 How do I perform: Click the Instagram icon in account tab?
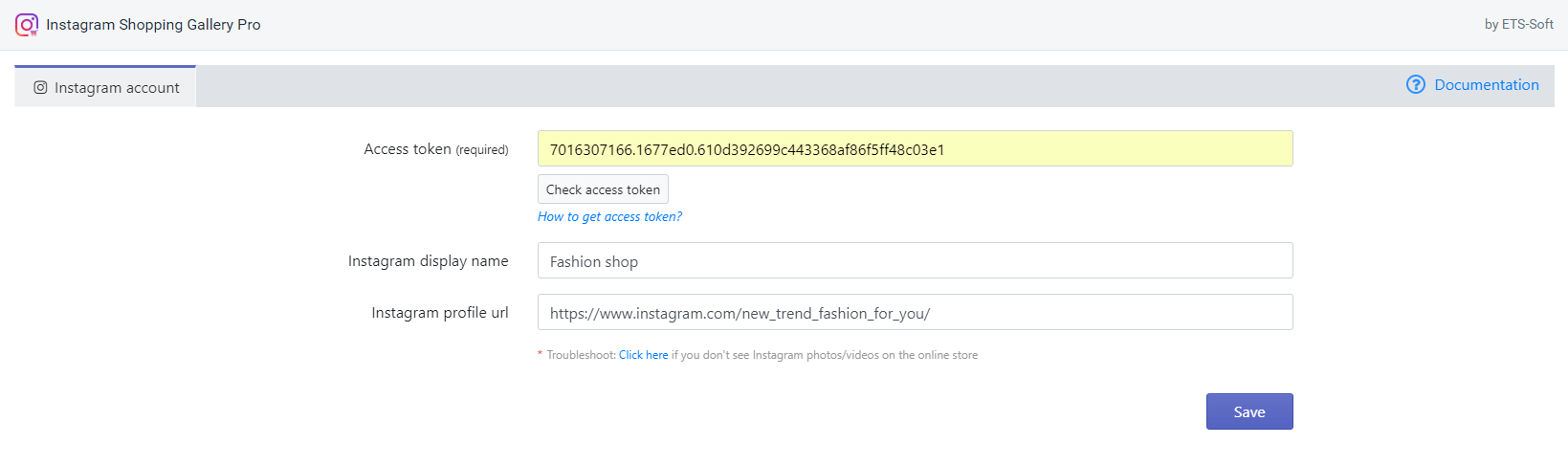(40, 87)
